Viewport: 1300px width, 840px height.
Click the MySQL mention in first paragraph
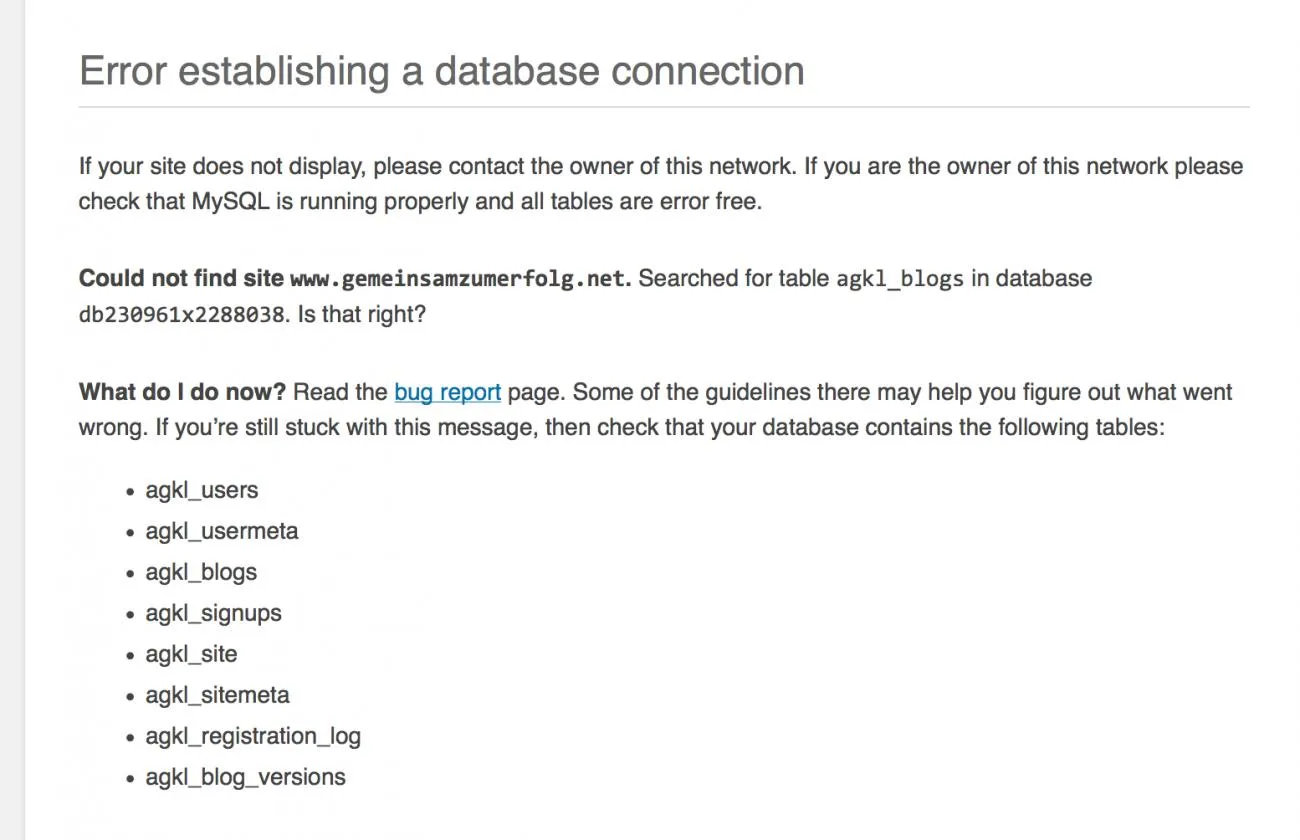[229, 201]
